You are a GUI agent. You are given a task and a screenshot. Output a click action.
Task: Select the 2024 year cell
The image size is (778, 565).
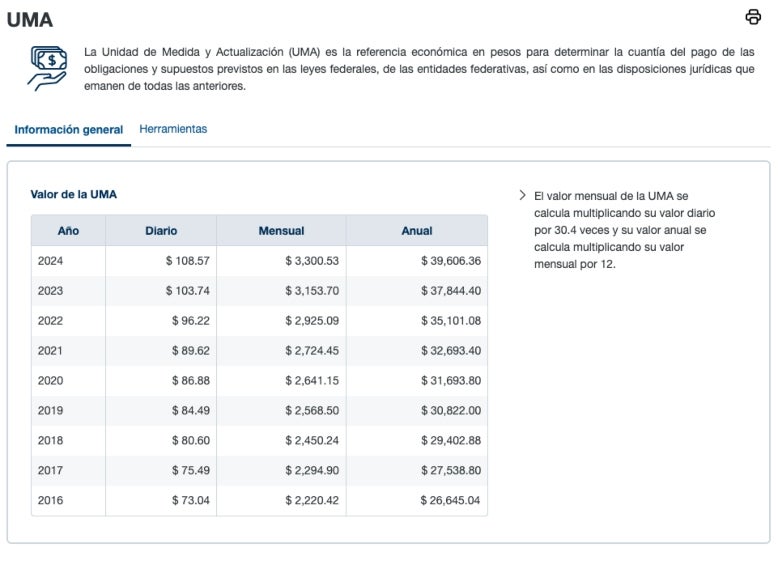50,261
